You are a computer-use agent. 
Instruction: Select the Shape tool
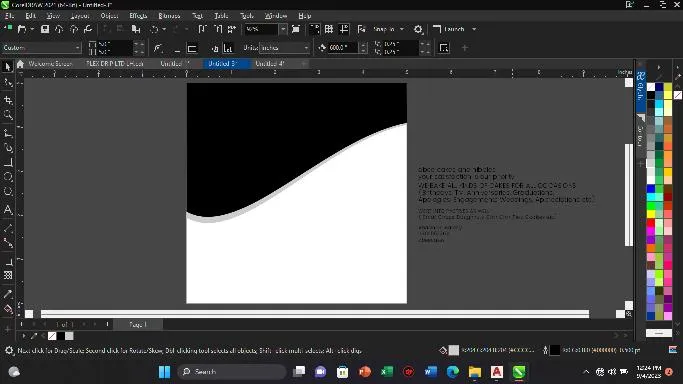7,82
